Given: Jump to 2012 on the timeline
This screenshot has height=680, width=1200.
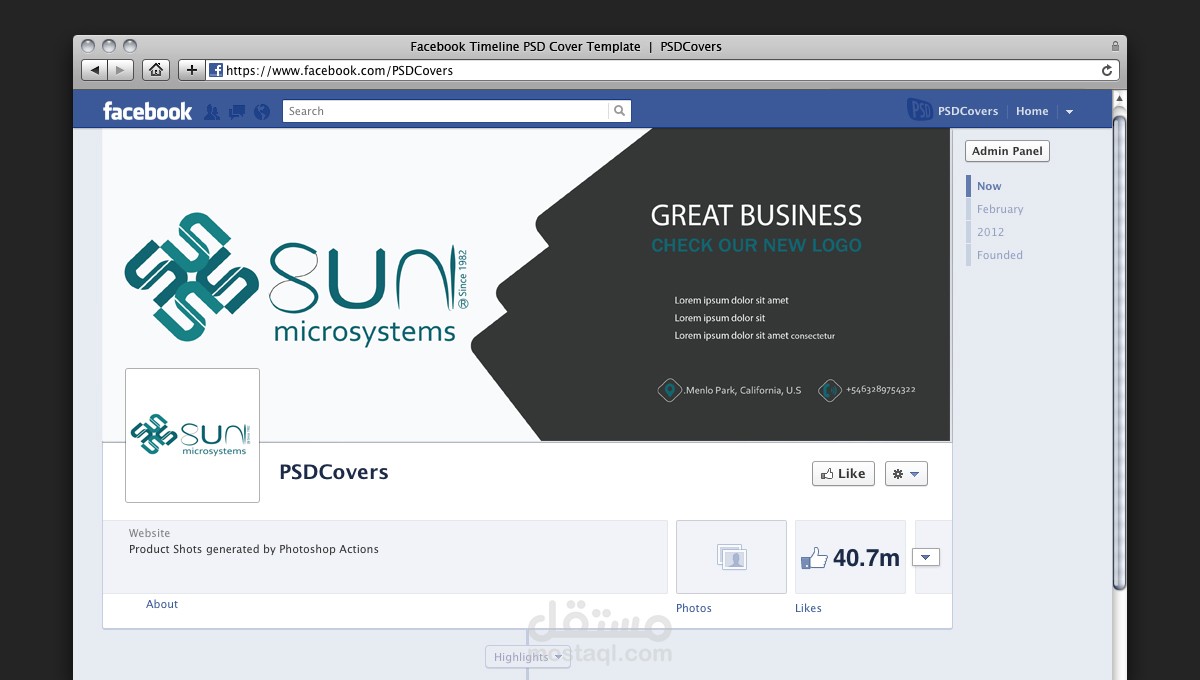Looking at the screenshot, I should click(990, 232).
